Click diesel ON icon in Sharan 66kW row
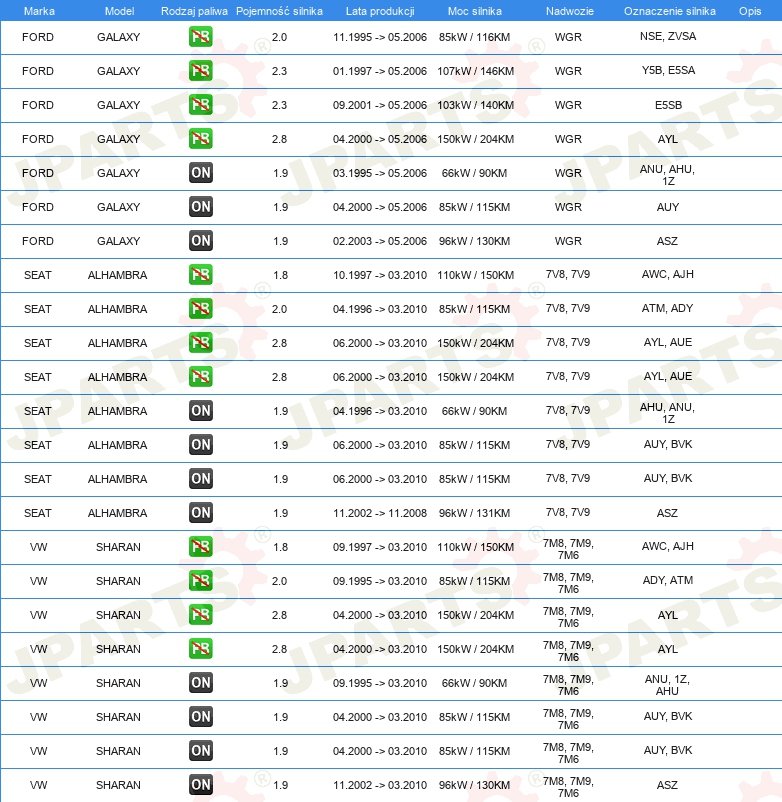Image resolution: width=782 pixels, height=802 pixels. point(200,683)
